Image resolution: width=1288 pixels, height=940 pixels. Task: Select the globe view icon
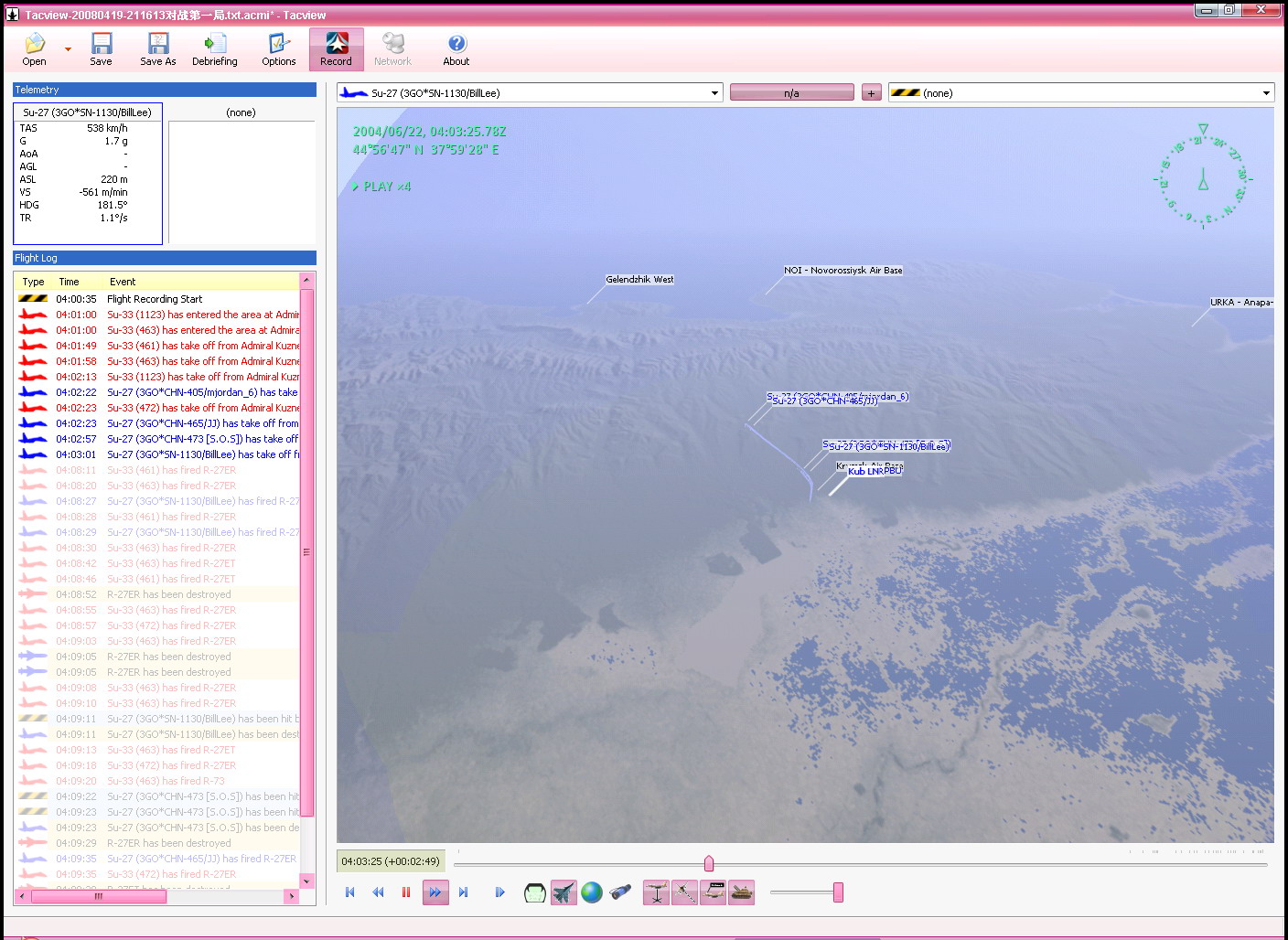click(x=592, y=892)
